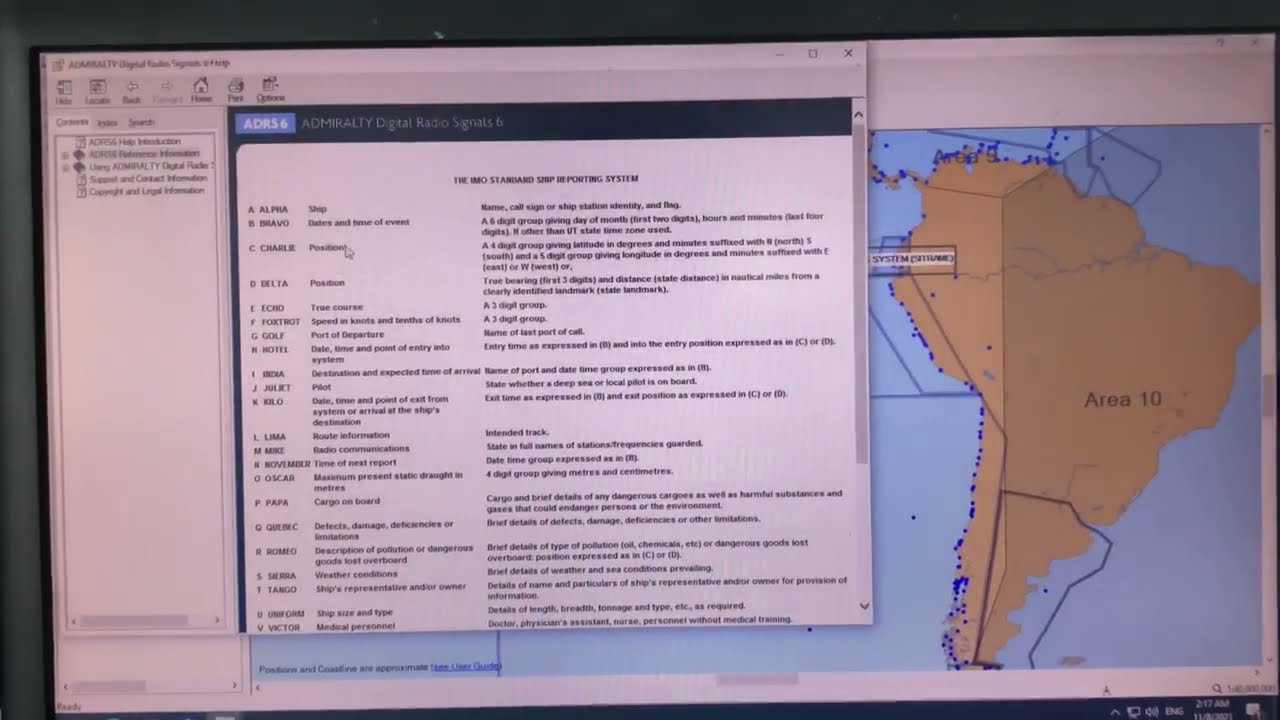Click 'B BRAVO' row label
Screen dimensions: 1280x720
(x=269, y=223)
